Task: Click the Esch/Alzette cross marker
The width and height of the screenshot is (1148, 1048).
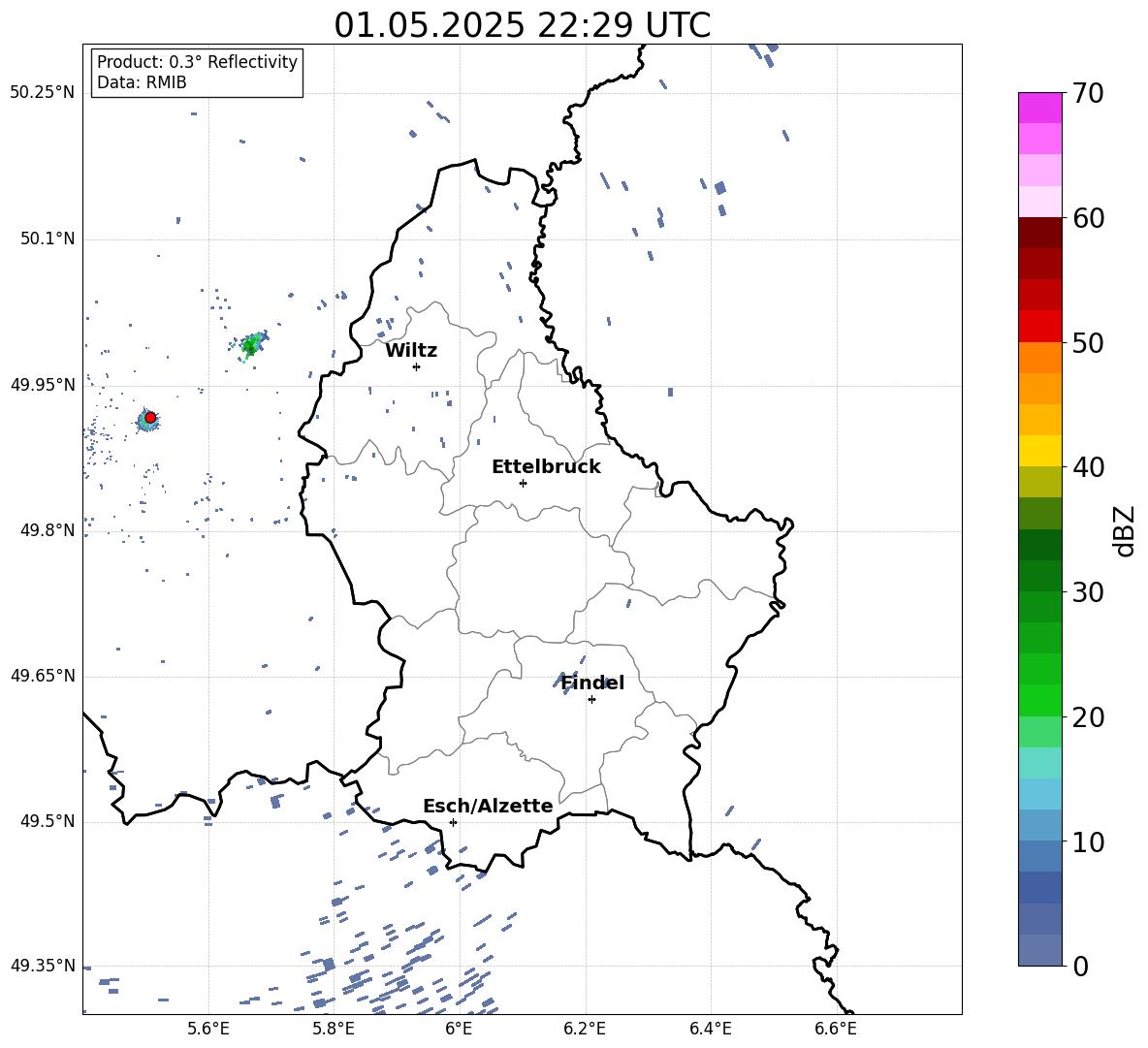Action: click(x=453, y=822)
